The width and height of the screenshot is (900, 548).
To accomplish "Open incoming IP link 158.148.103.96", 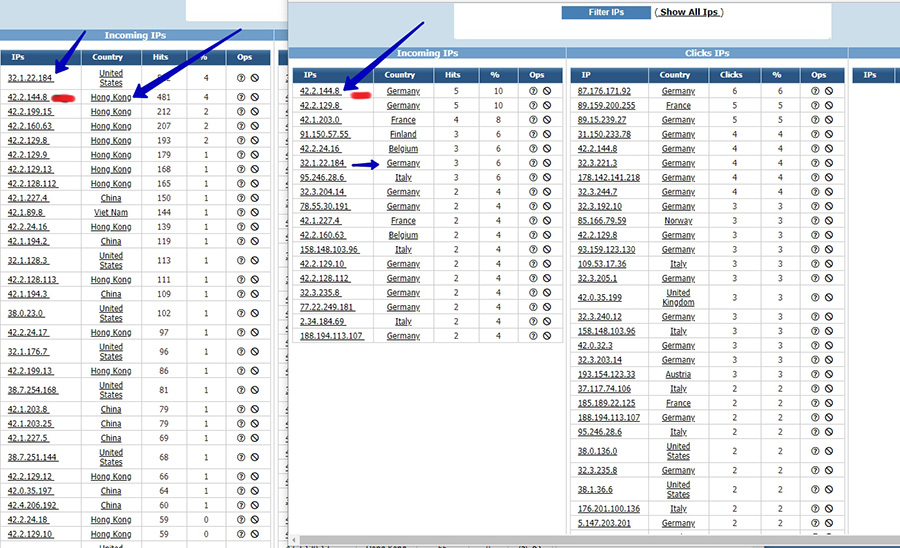I will tap(329, 250).
